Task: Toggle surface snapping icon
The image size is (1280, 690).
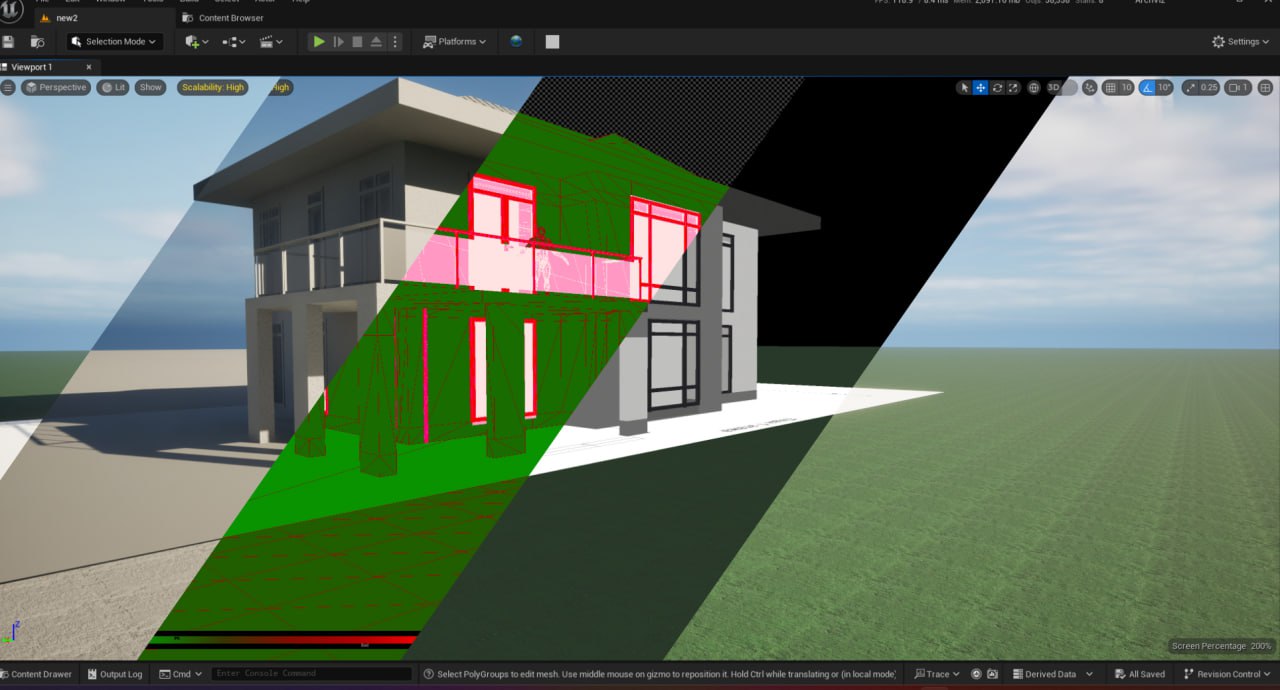Action: point(1090,88)
